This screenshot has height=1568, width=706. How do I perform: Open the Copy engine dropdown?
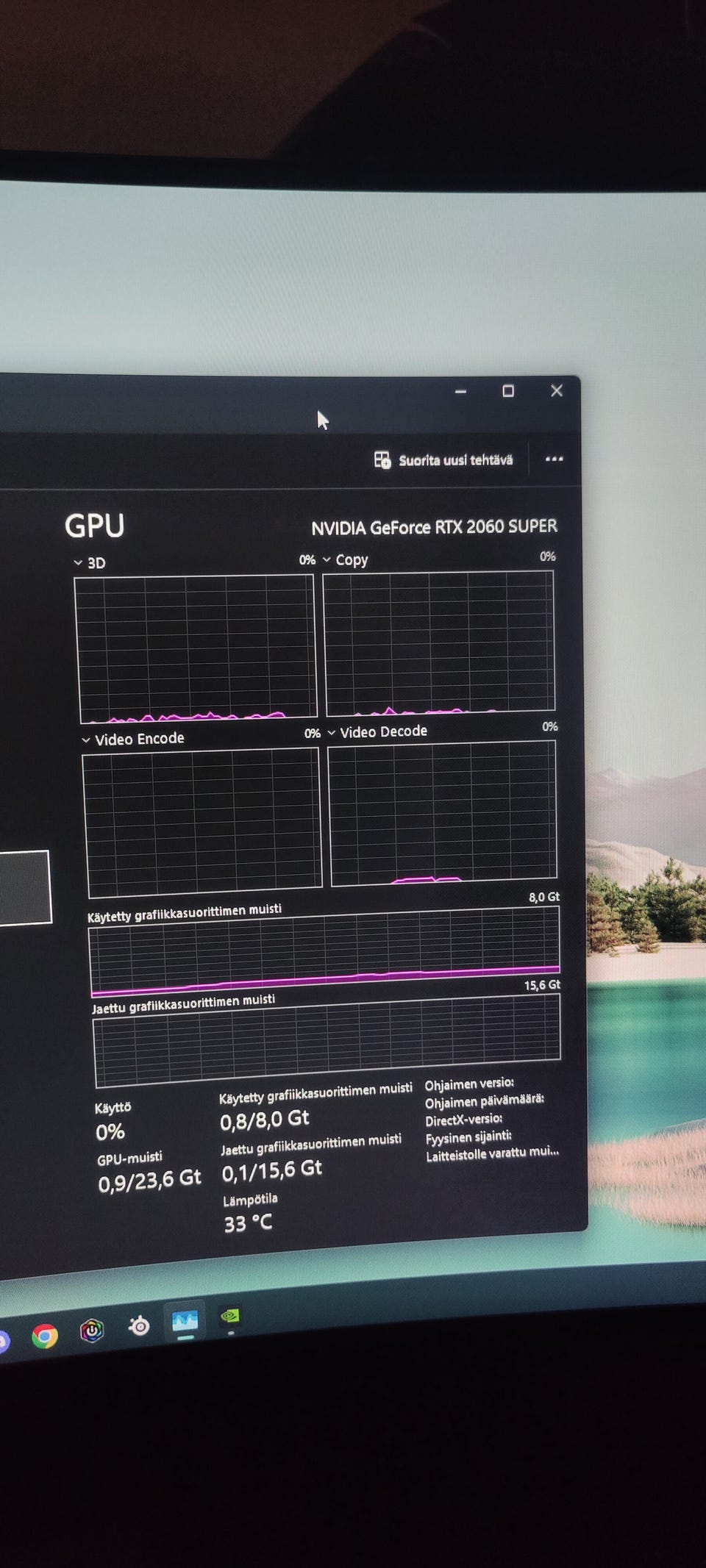[x=327, y=560]
